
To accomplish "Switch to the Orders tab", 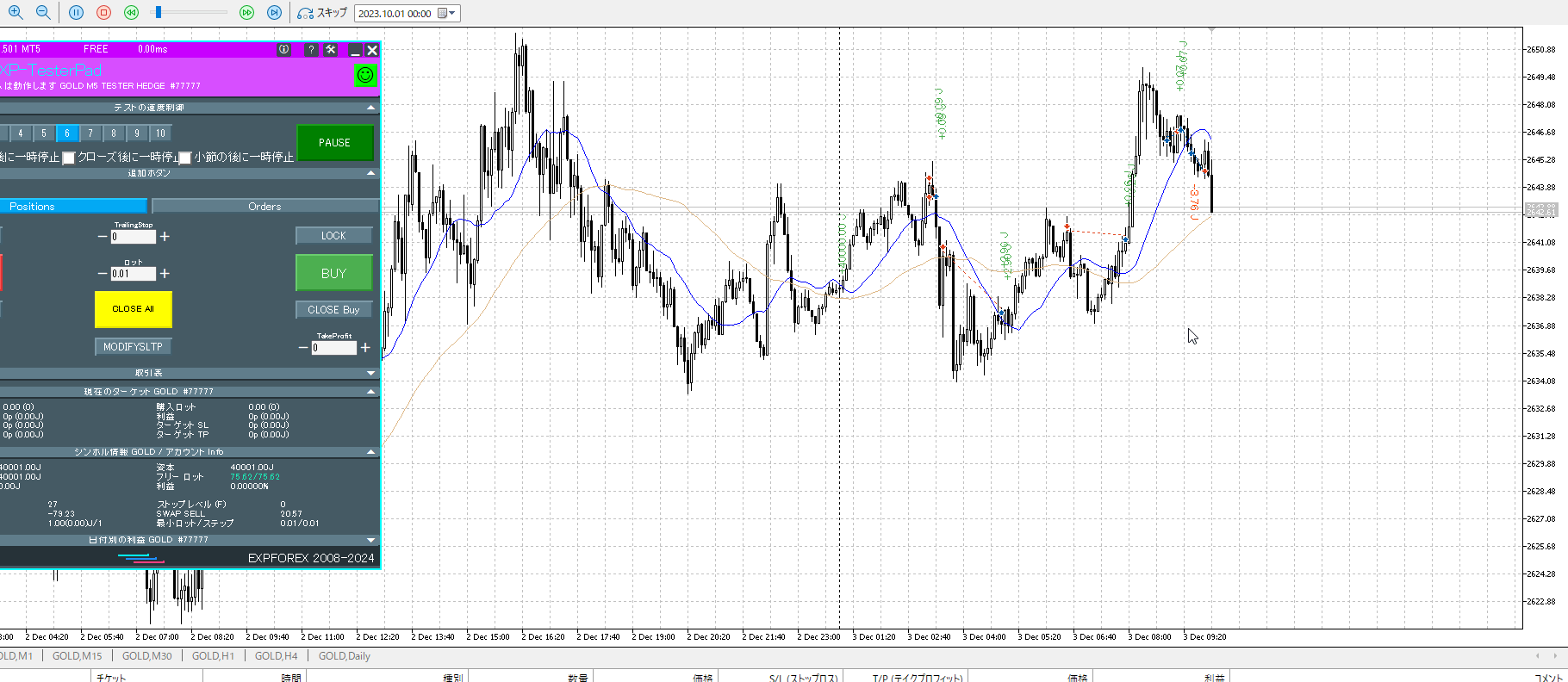I will point(264,207).
